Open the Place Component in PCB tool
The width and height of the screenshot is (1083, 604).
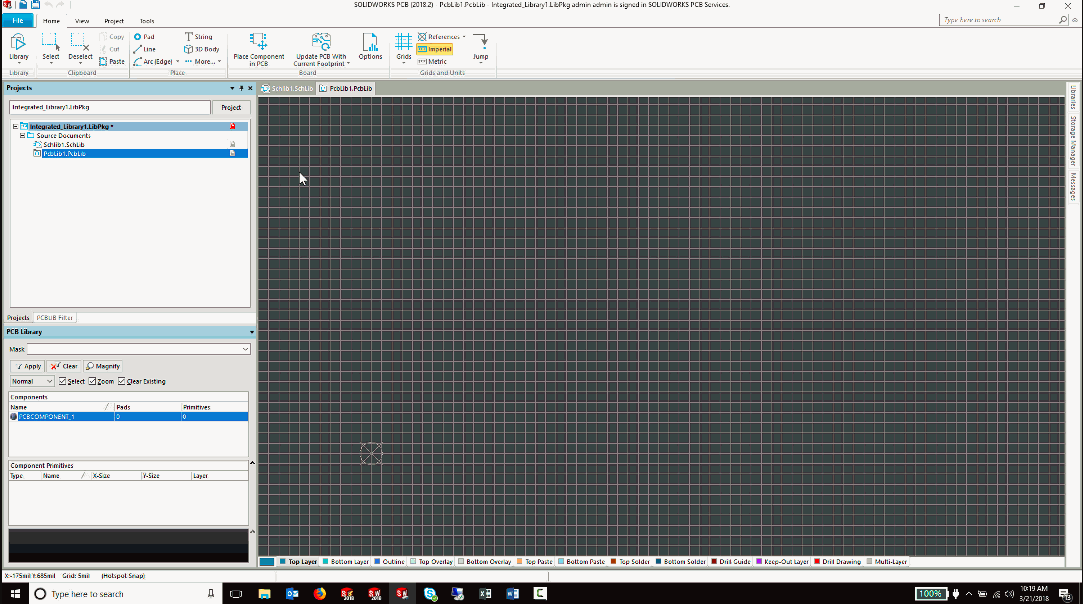click(259, 47)
